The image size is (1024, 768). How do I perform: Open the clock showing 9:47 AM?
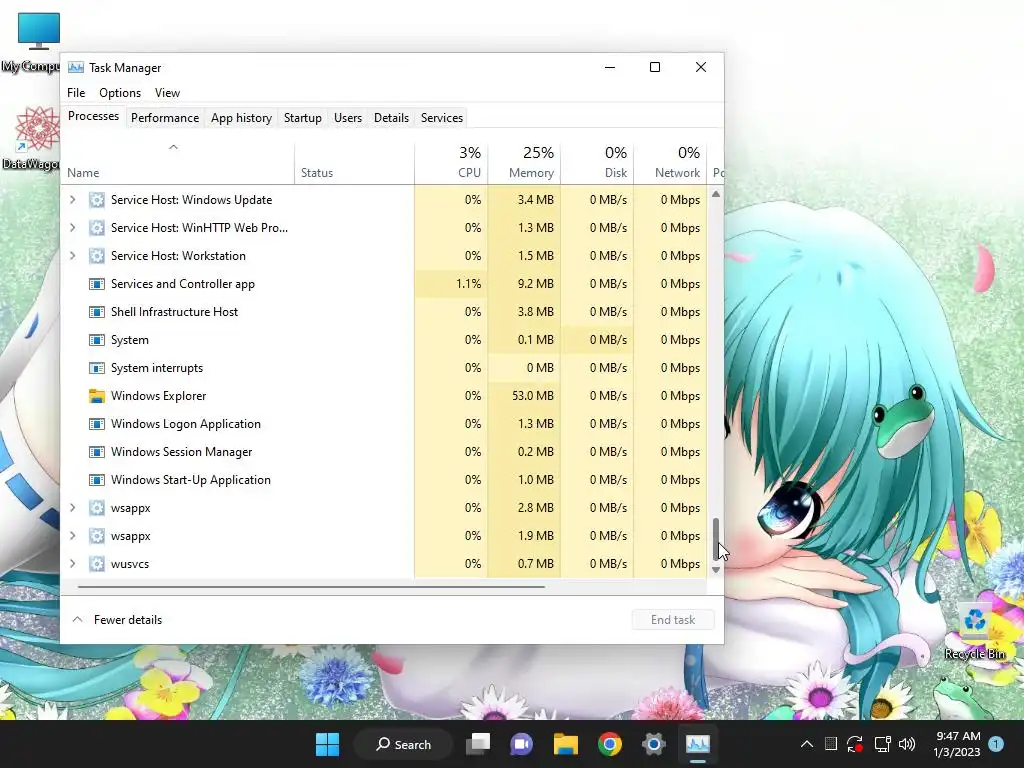pos(957,744)
